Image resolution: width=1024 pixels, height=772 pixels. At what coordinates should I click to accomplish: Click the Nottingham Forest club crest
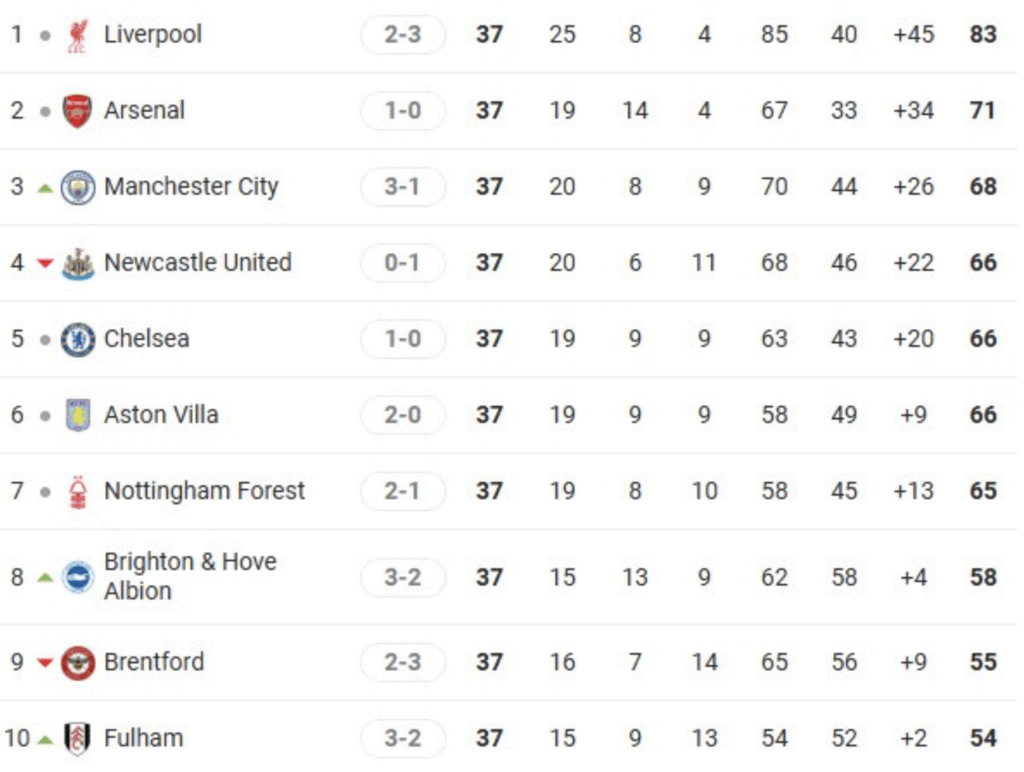click(78, 492)
